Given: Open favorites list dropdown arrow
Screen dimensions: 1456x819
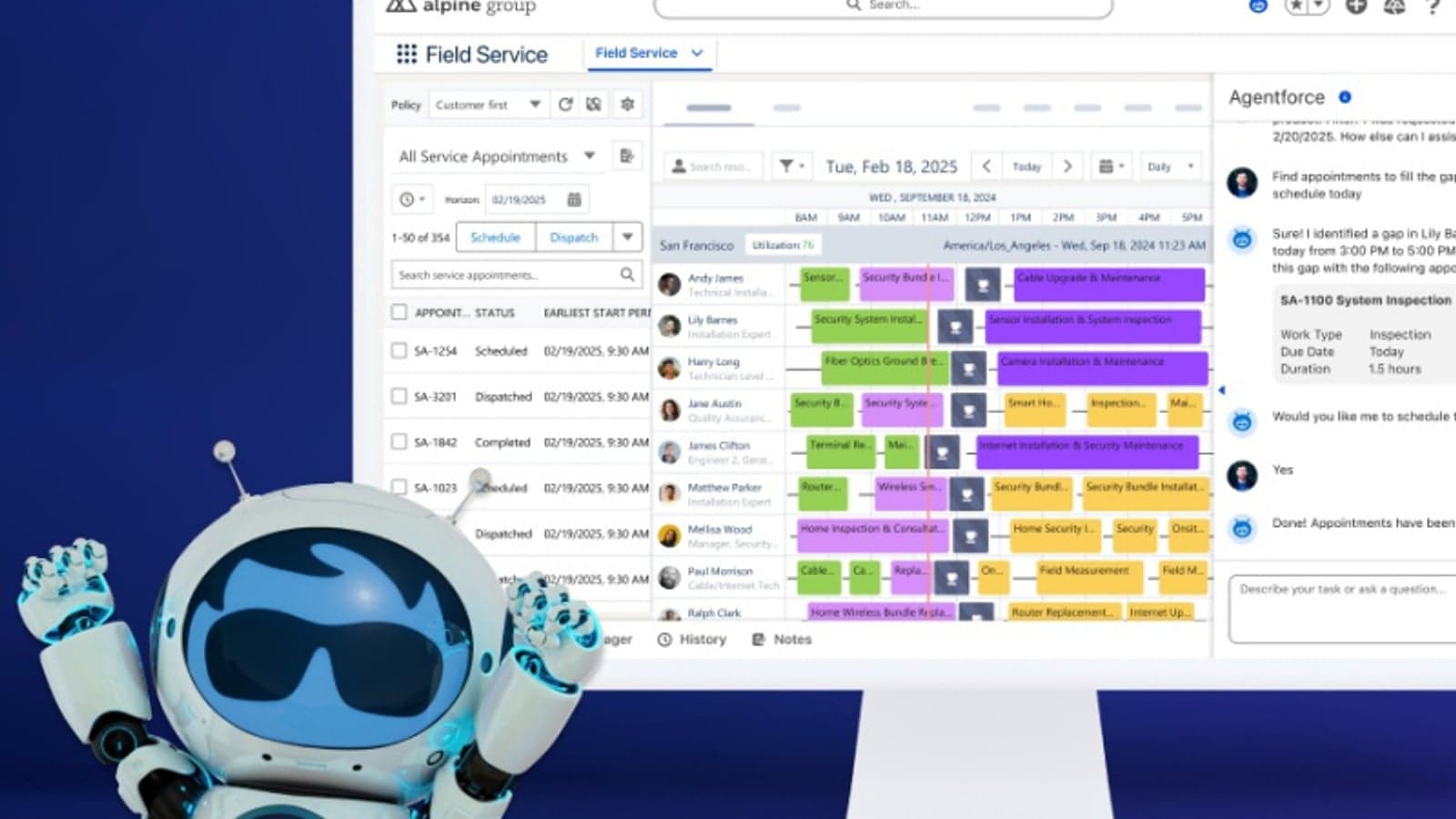Looking at the screenshot, I should tap(1319, 5).
